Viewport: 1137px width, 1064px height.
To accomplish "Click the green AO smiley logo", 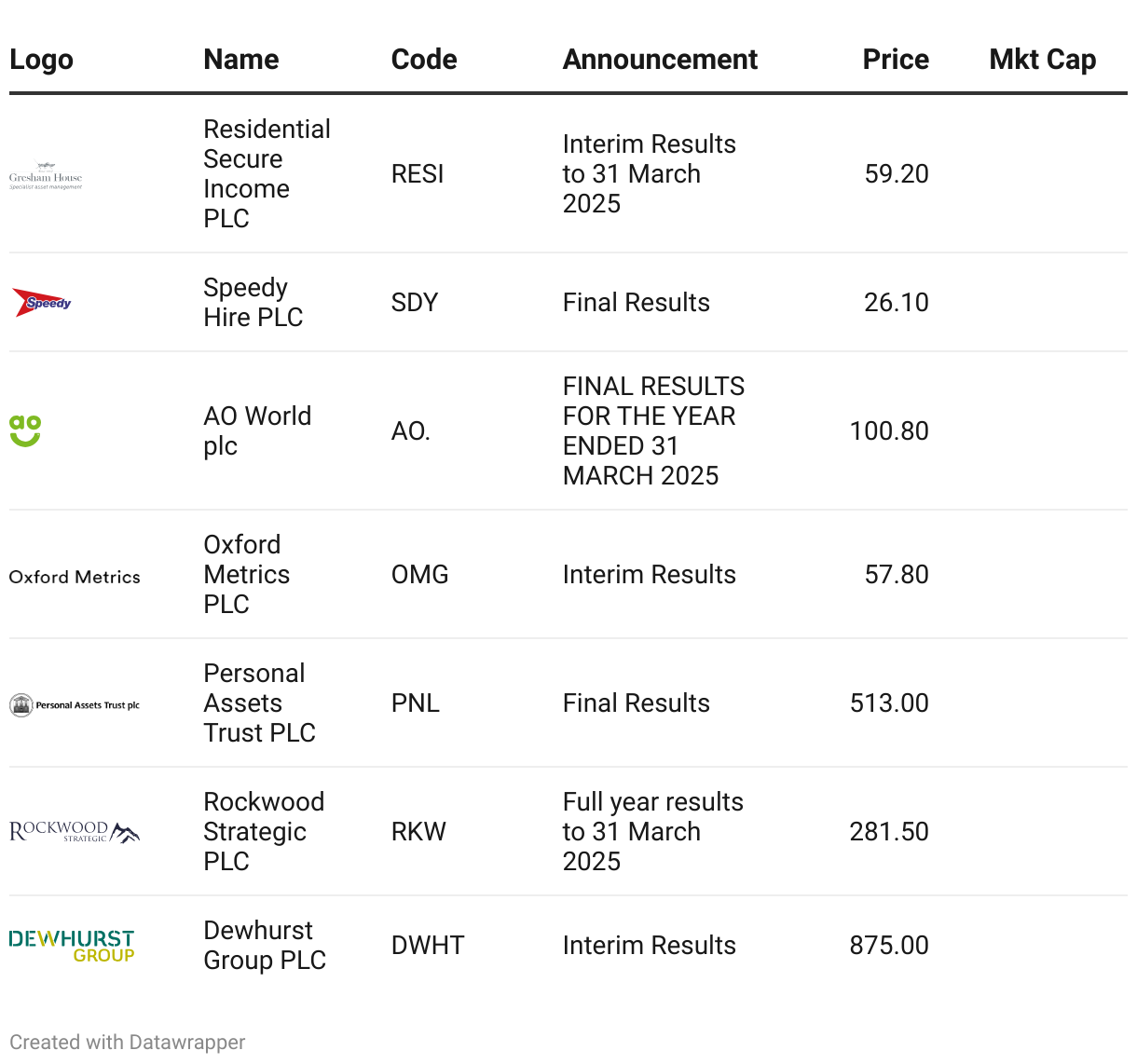I will tap(25, 430).
